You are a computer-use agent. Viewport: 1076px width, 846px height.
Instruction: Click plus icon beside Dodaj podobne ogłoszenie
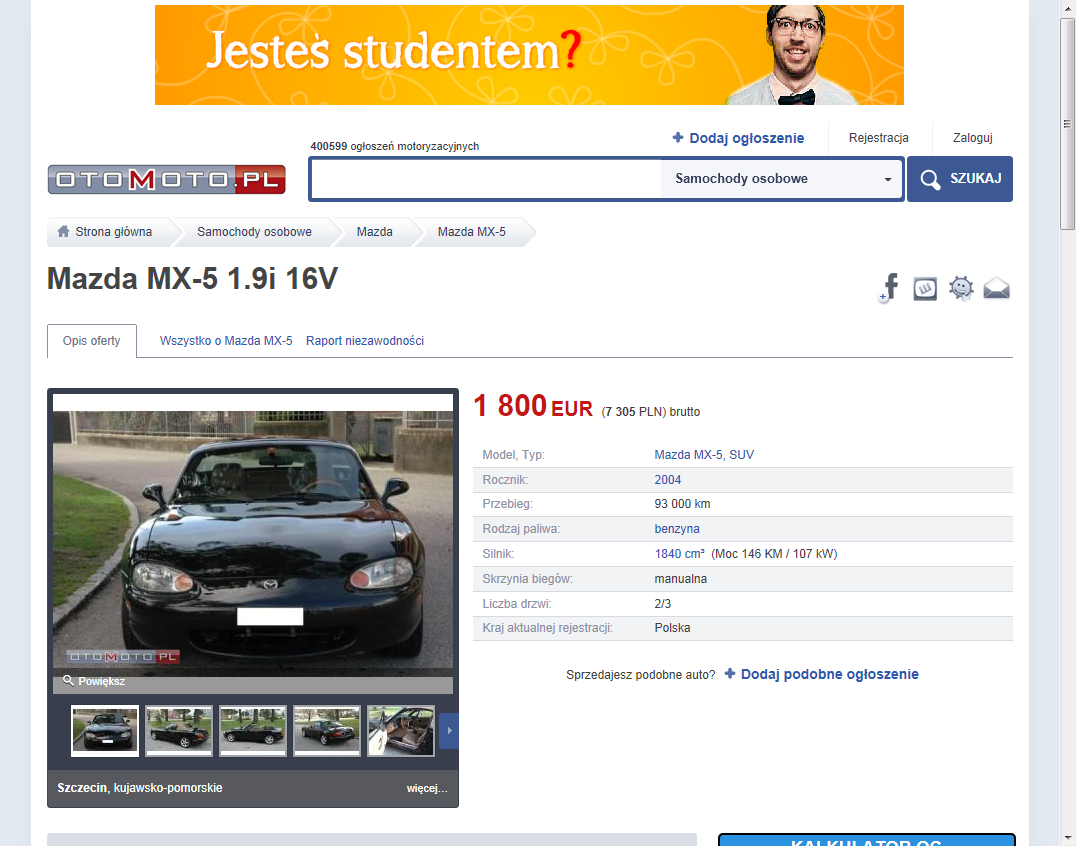click(730, 674)
